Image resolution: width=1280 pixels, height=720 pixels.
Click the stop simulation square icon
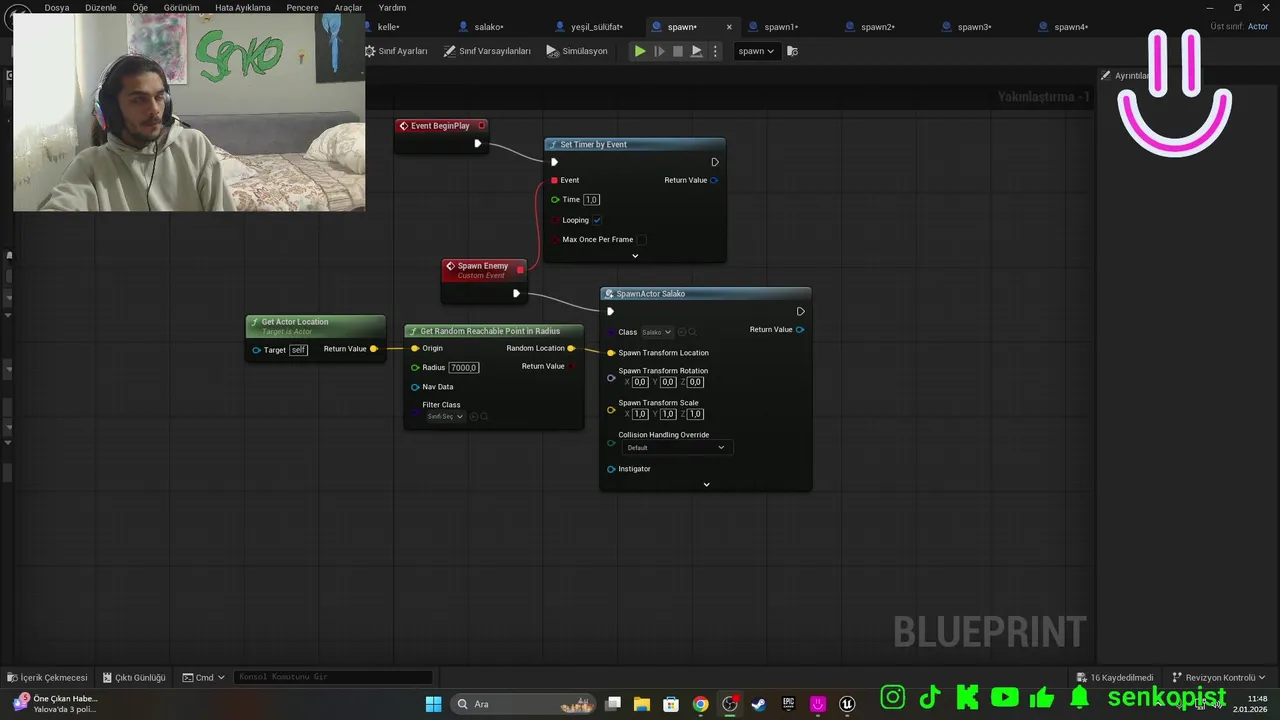click(677, 51)
